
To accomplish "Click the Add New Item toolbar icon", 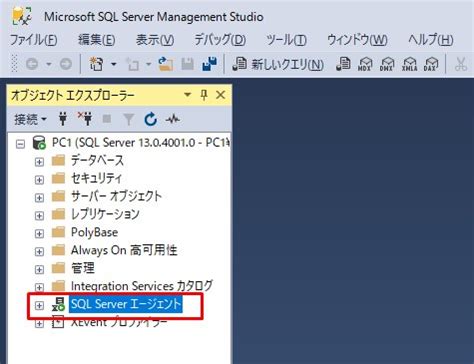I will tap(133, 63).
